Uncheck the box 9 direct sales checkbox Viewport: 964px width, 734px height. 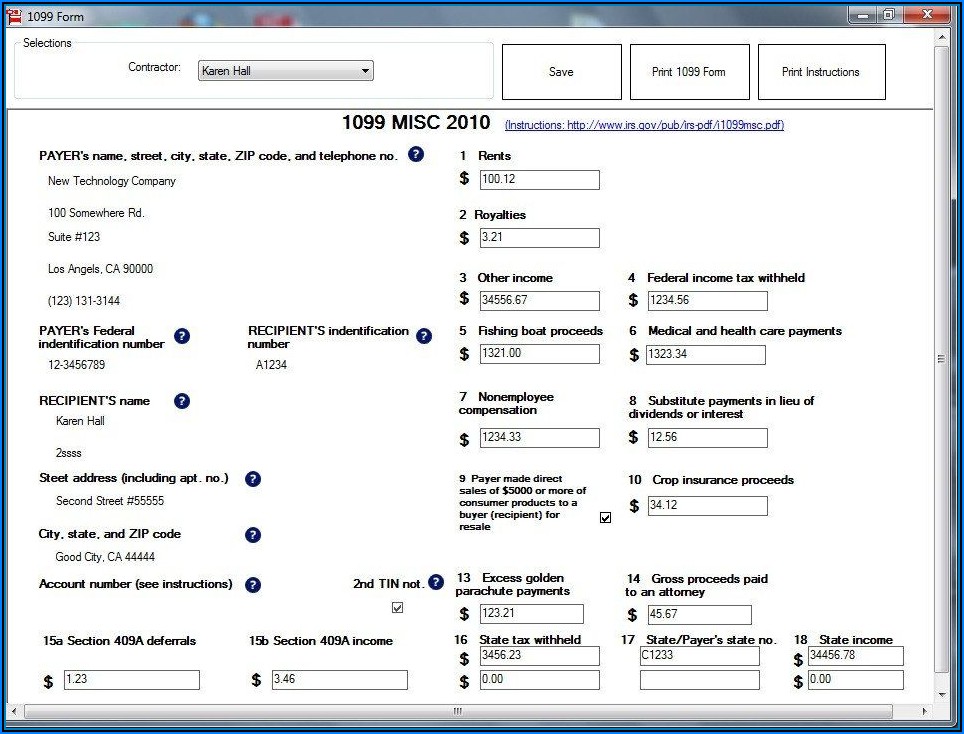tap(605, 517)
